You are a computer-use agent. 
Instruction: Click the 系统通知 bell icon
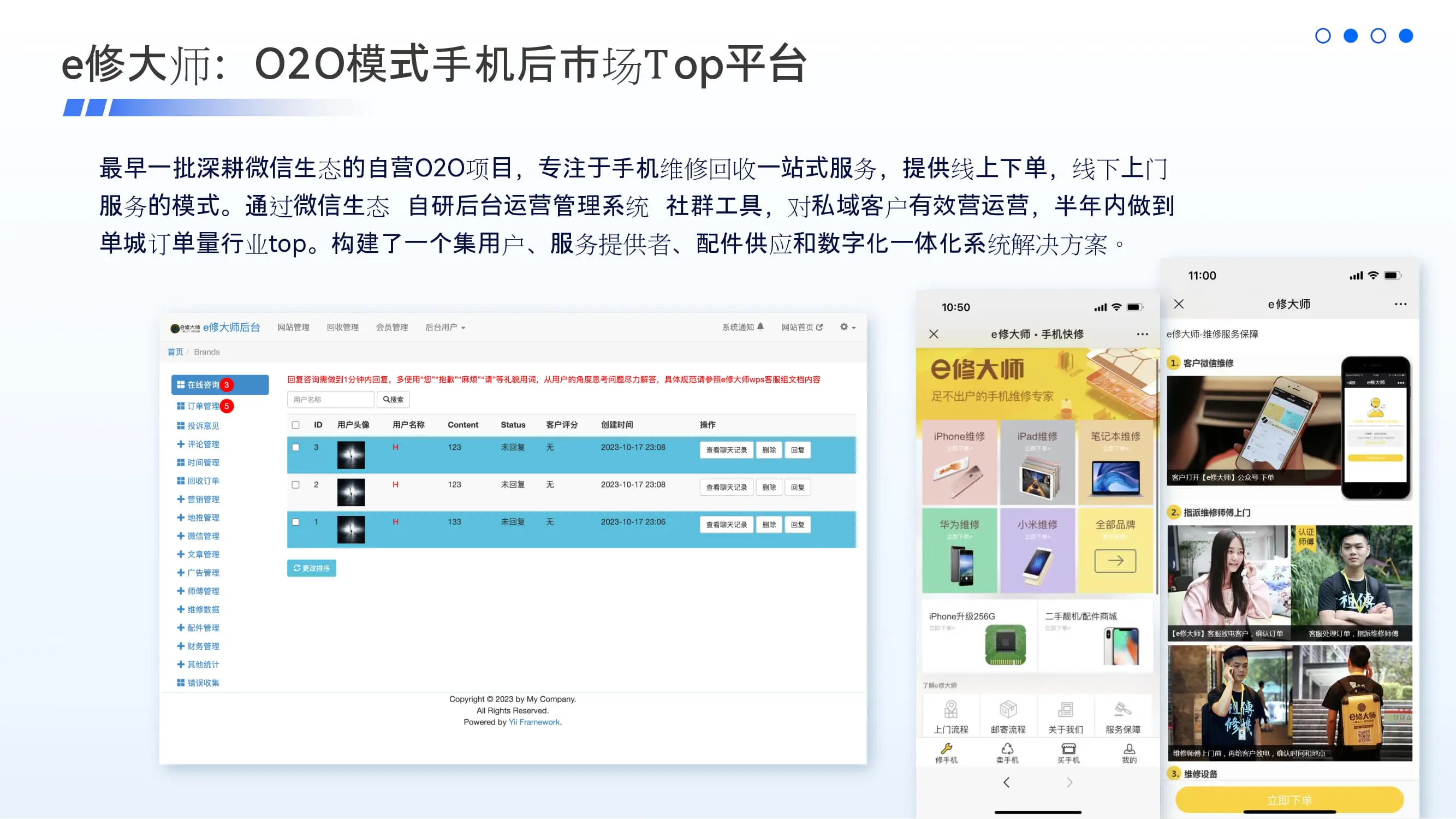point(760,327)
